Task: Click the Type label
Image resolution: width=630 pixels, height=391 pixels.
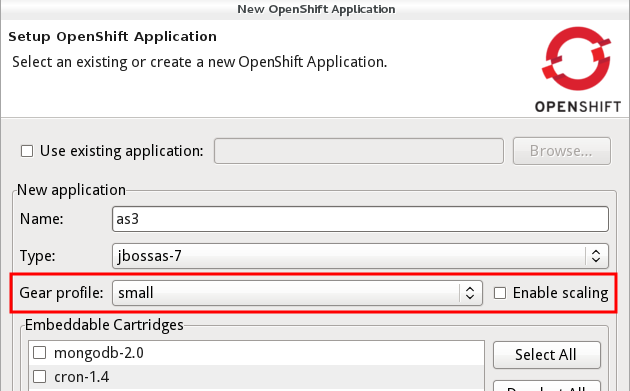Action: (37, 256)
